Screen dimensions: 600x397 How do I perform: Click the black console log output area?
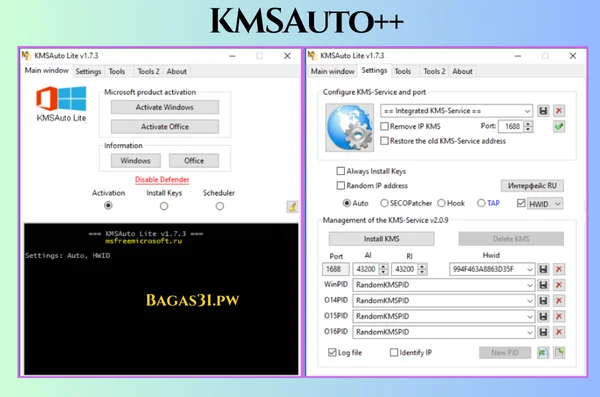click(x=161, y=299)
